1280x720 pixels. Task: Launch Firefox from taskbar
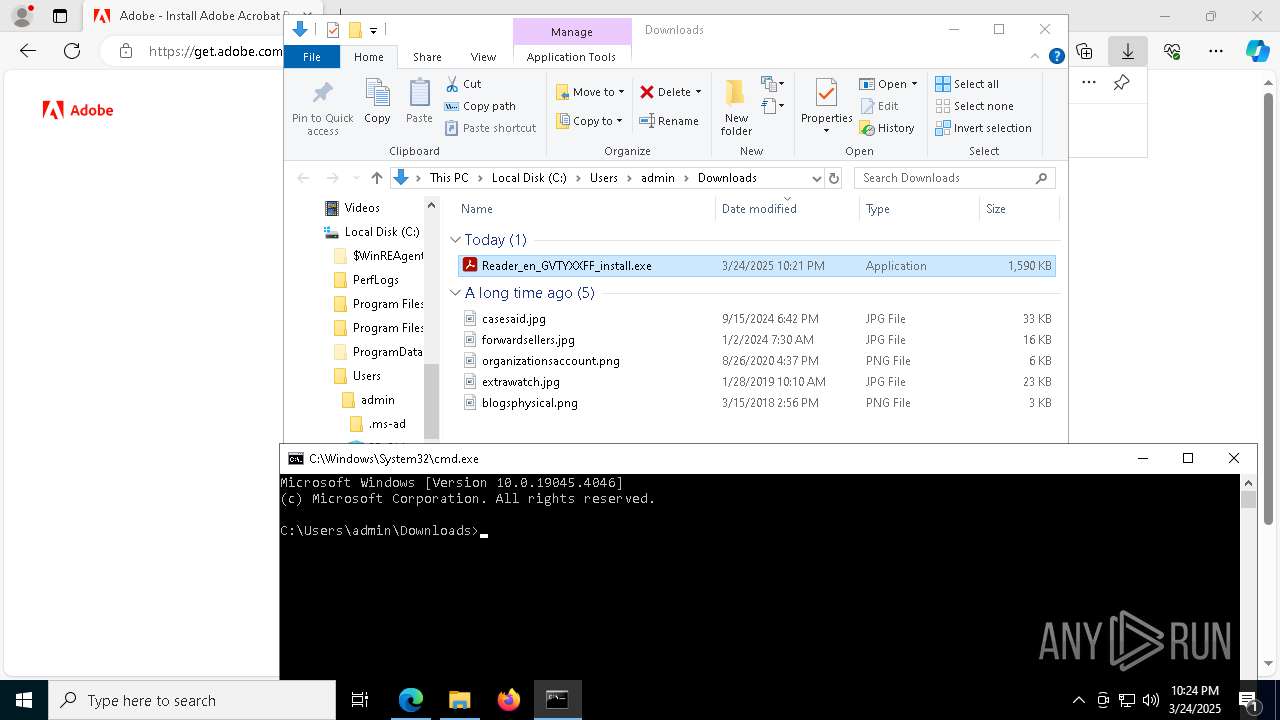click(508, 701)
